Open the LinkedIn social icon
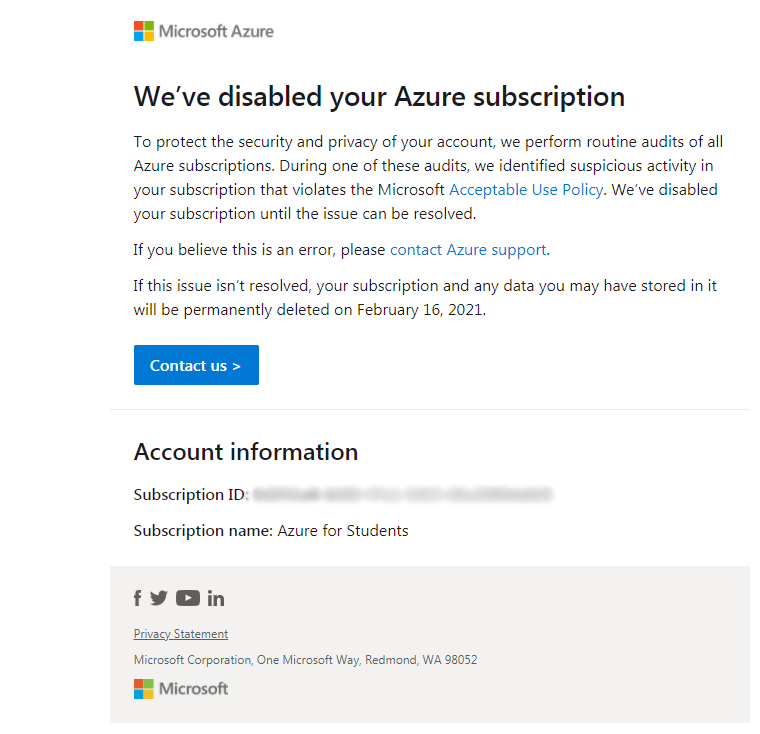This screenshot has height=734, width=760. click(216, 599)
